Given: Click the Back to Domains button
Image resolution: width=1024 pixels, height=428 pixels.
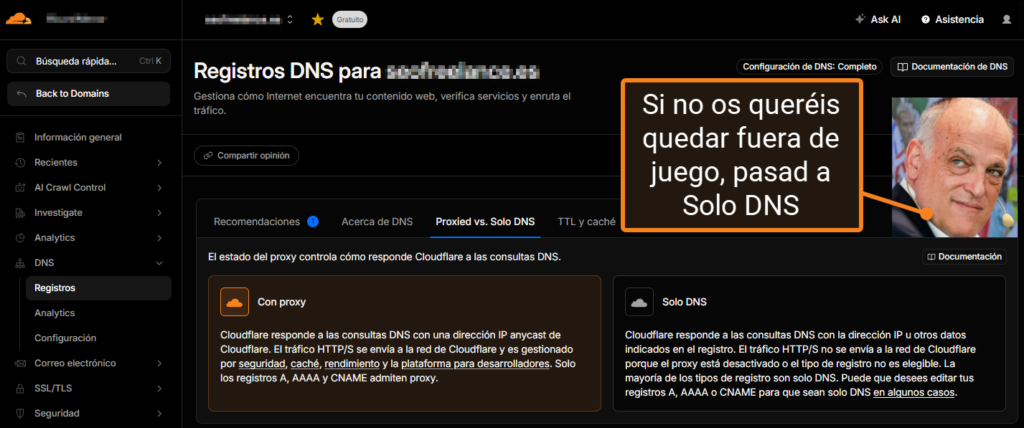Looking at the screenshot, I should [x=89, y=93].
